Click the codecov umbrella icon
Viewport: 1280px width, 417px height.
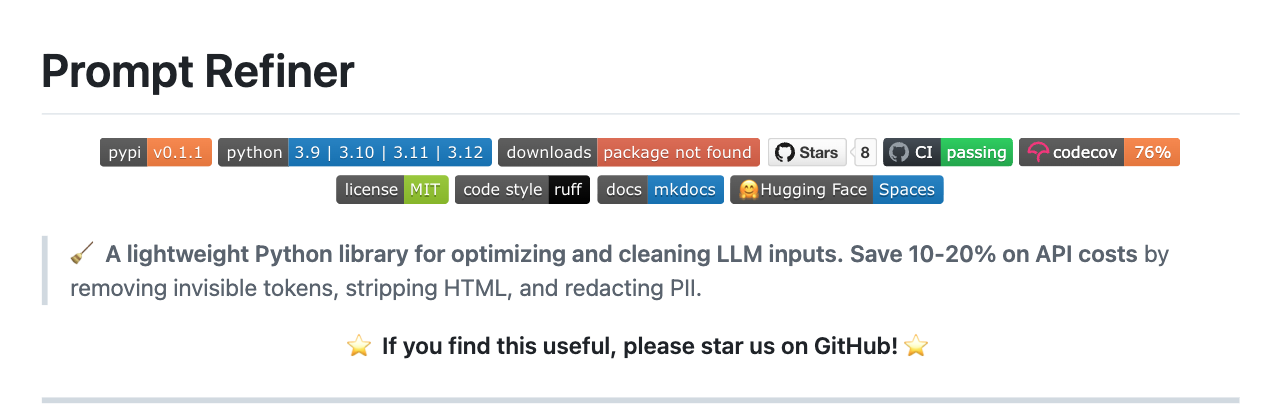[1038, 152]
